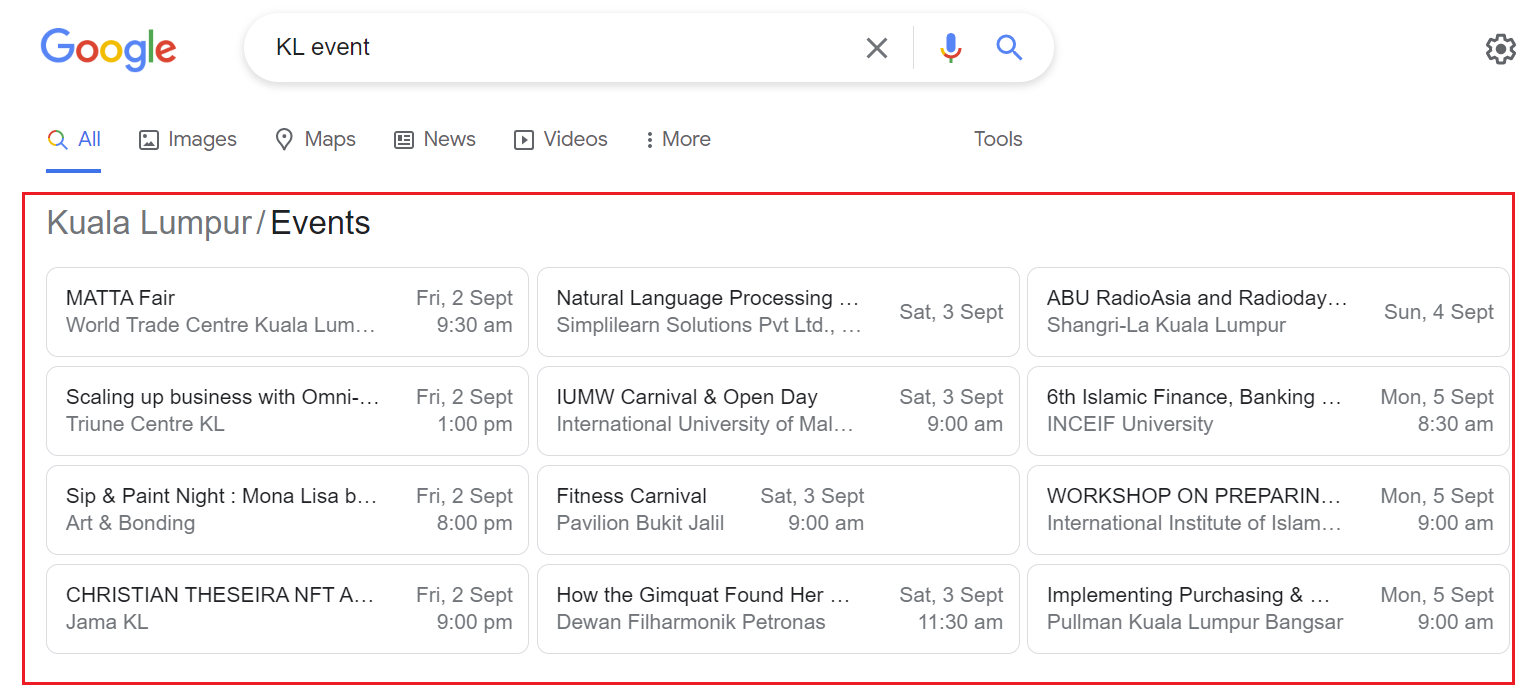
Task: Click inside the search field with 'KL event'
Action: pos(560,47)
